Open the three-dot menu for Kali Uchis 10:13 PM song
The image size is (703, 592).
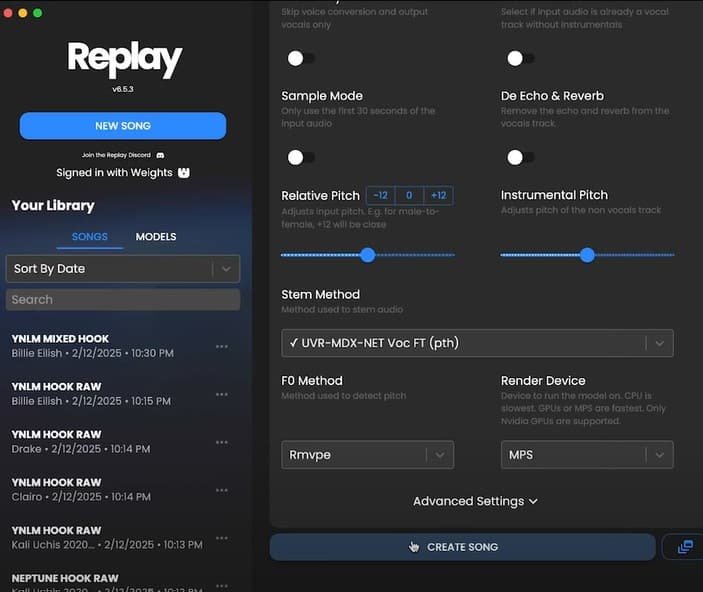click(x=221, y=538)
